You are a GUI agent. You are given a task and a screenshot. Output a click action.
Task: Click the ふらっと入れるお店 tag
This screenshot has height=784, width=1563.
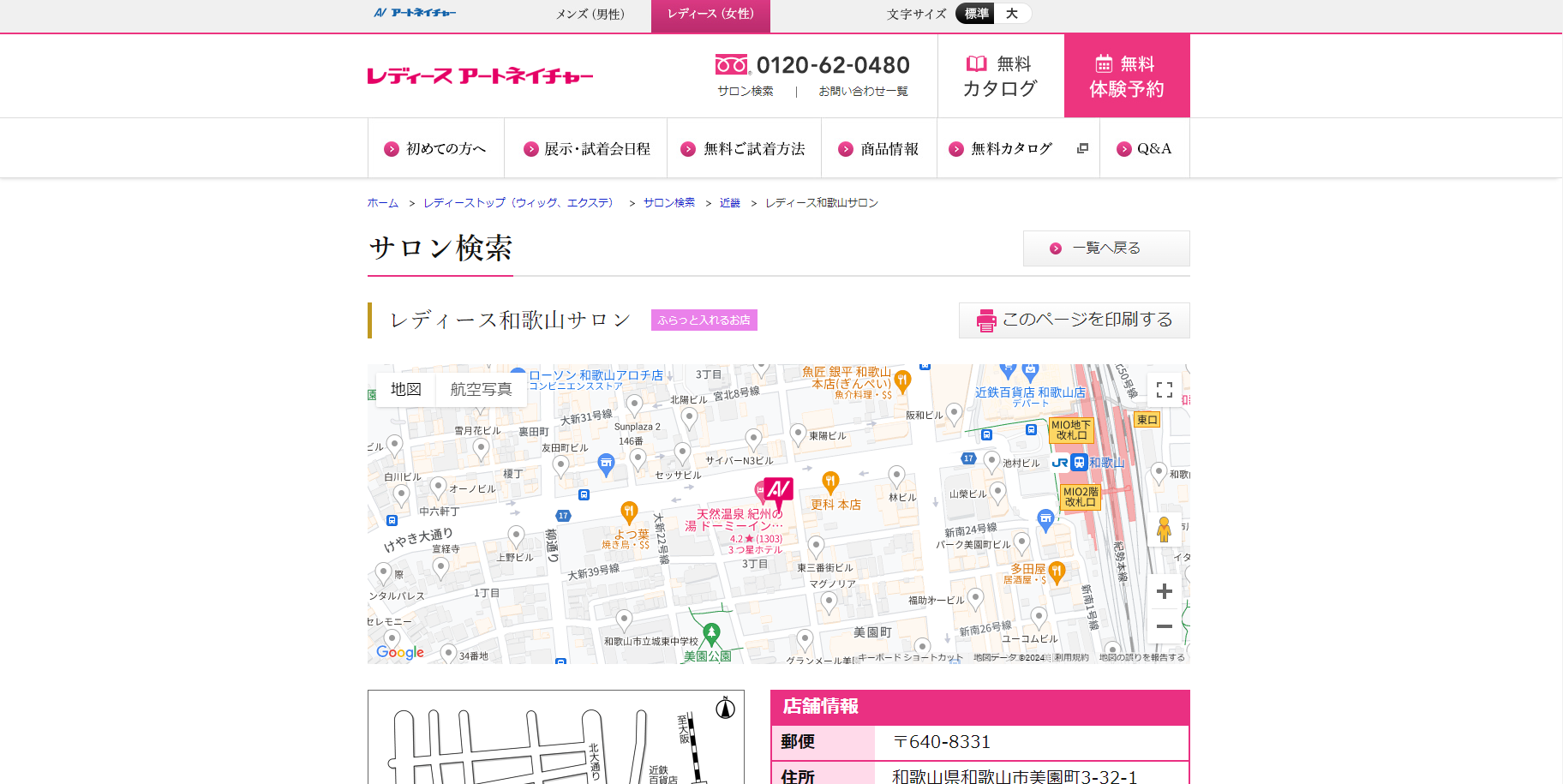click(704, 320)
